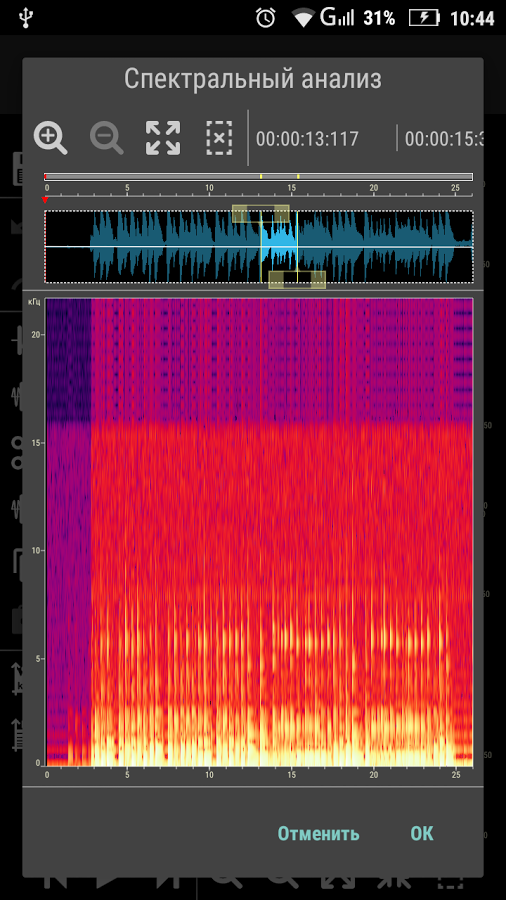Image resolution: width=506 pixels, height=900 pixels.
Task: Tap the selection start time 00:00:13:117
Action: click(x=307, y=139)
